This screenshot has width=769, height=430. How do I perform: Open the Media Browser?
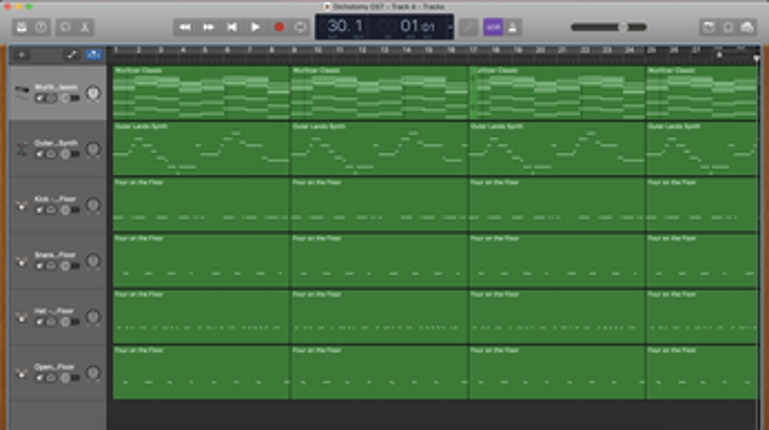(x=747, y=27)
